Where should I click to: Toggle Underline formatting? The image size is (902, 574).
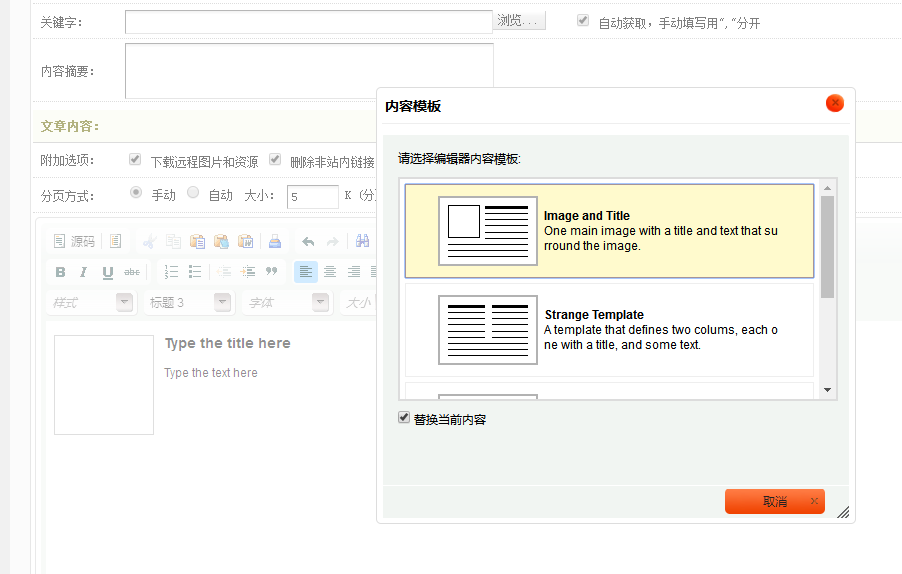(108, 272)
